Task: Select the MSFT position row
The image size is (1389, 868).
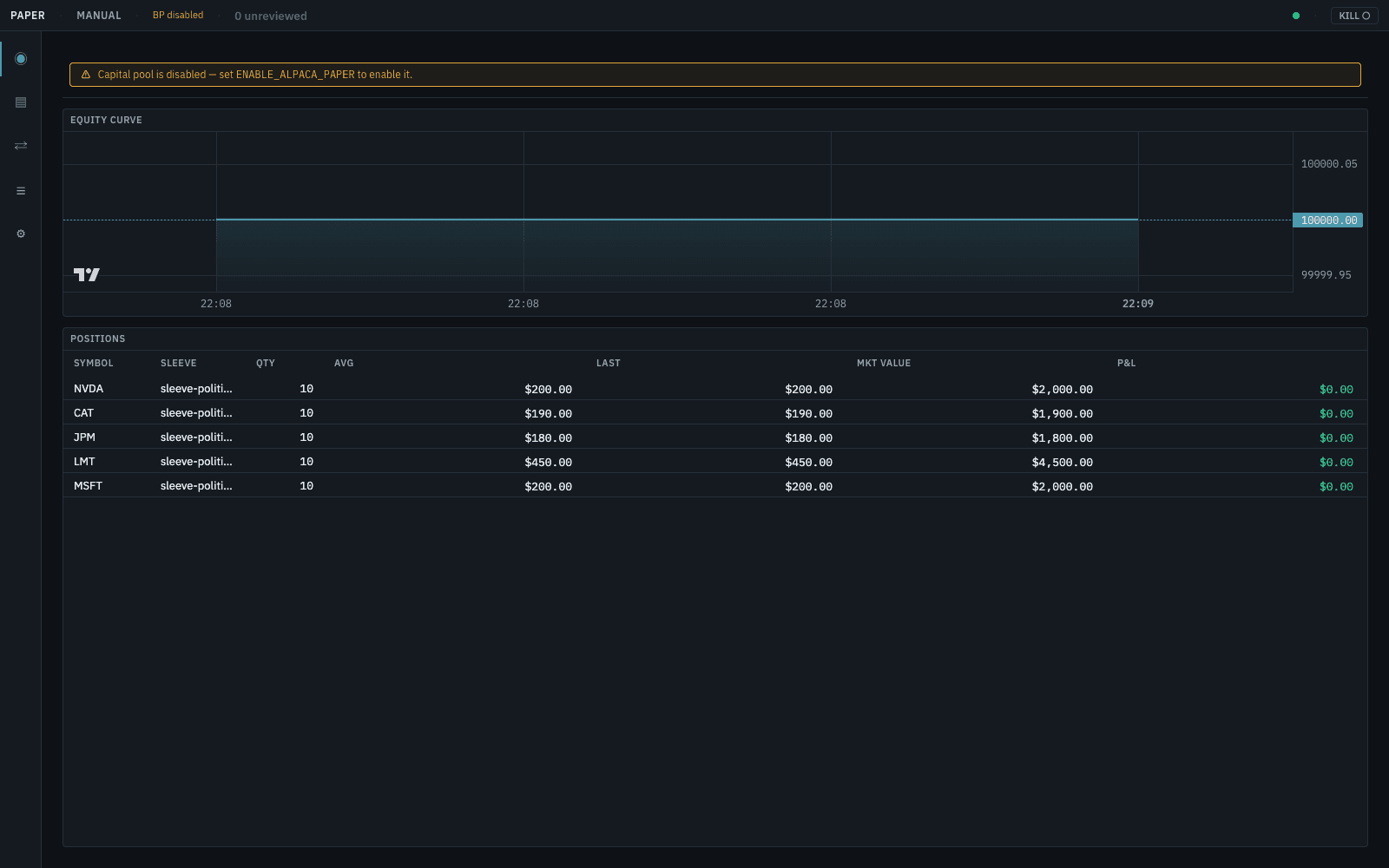Action: click(715, 486)
